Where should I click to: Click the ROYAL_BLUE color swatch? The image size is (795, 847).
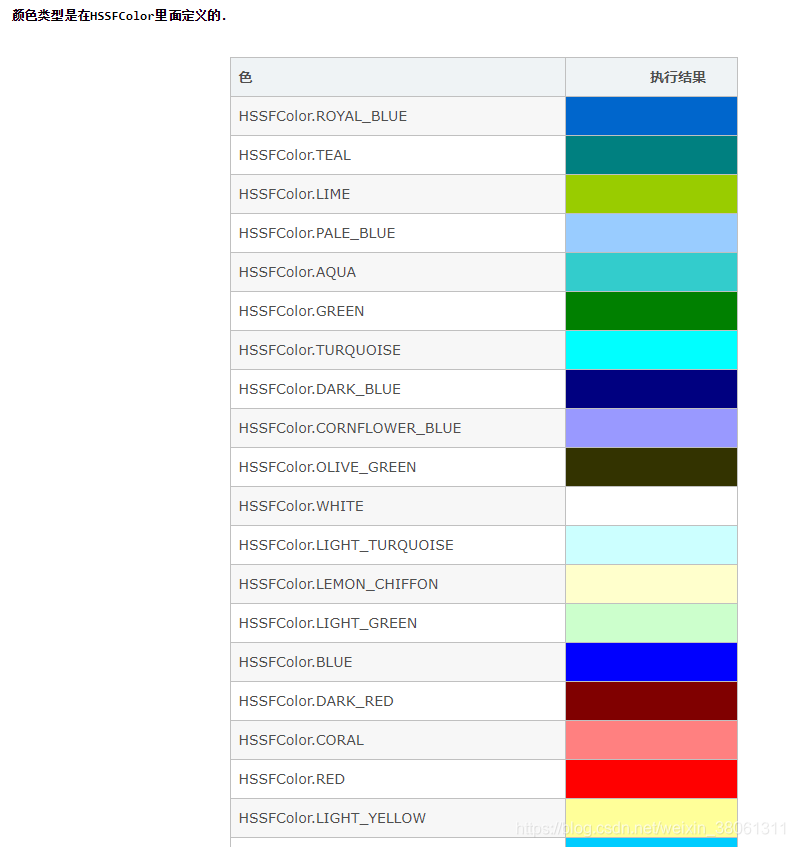651,116
